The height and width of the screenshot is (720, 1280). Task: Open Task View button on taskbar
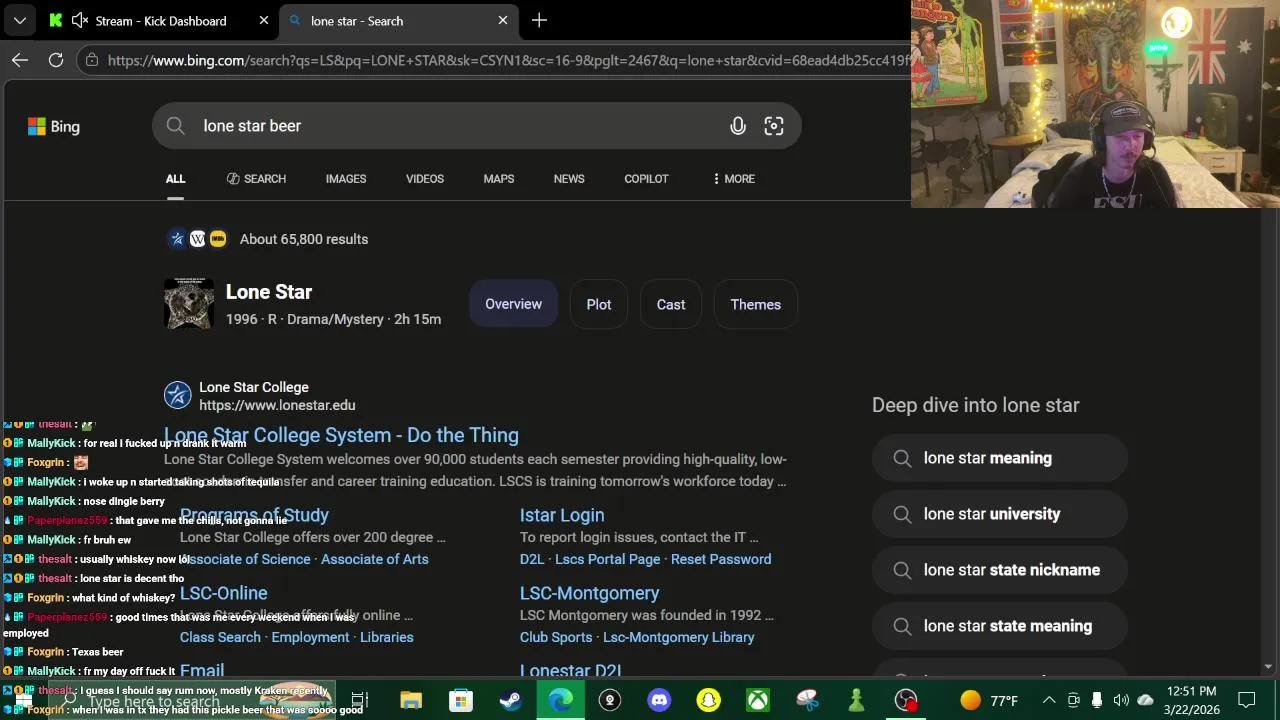pos(360,700)
